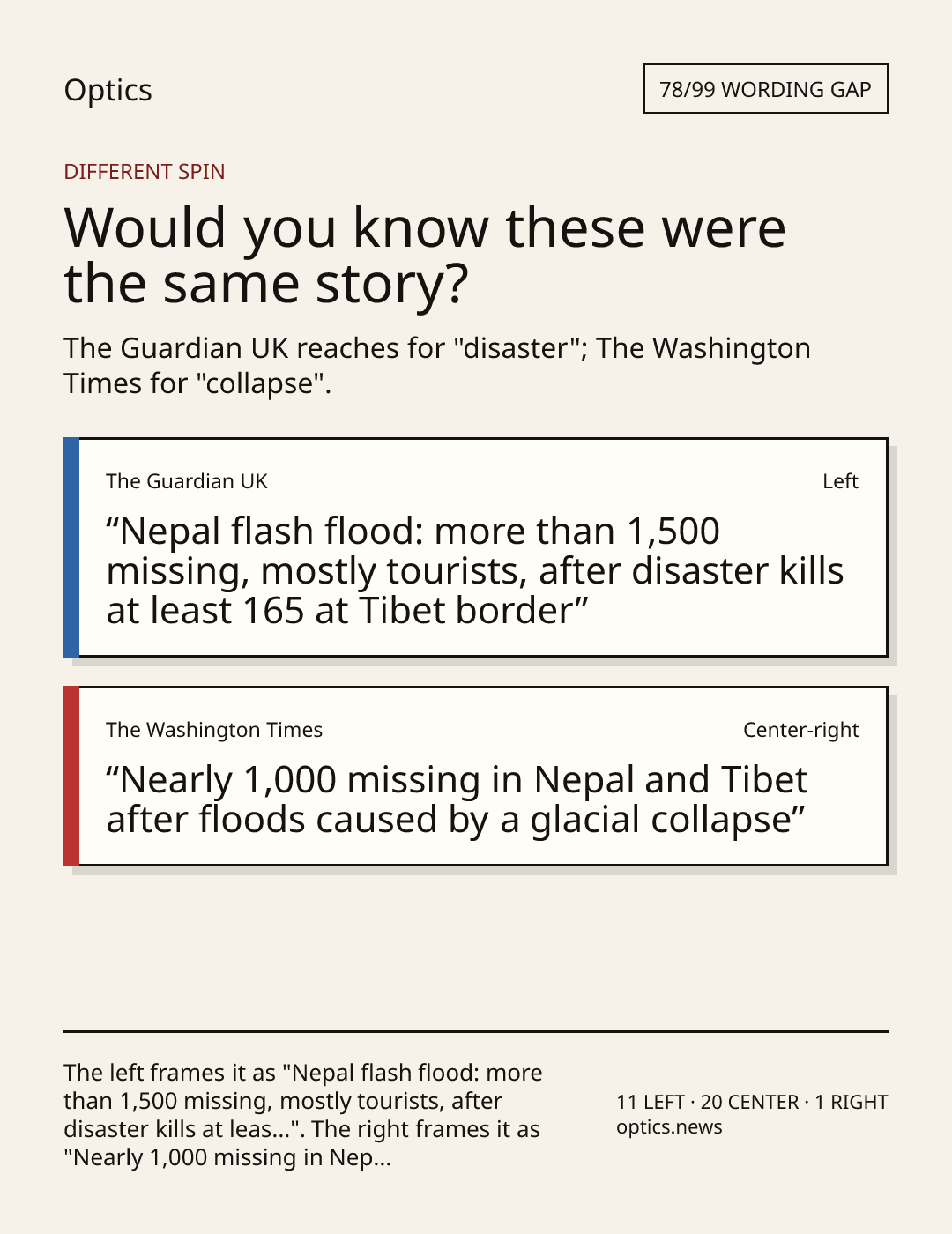Click the 78/99 WORDING GAP badge

[765, 89]
